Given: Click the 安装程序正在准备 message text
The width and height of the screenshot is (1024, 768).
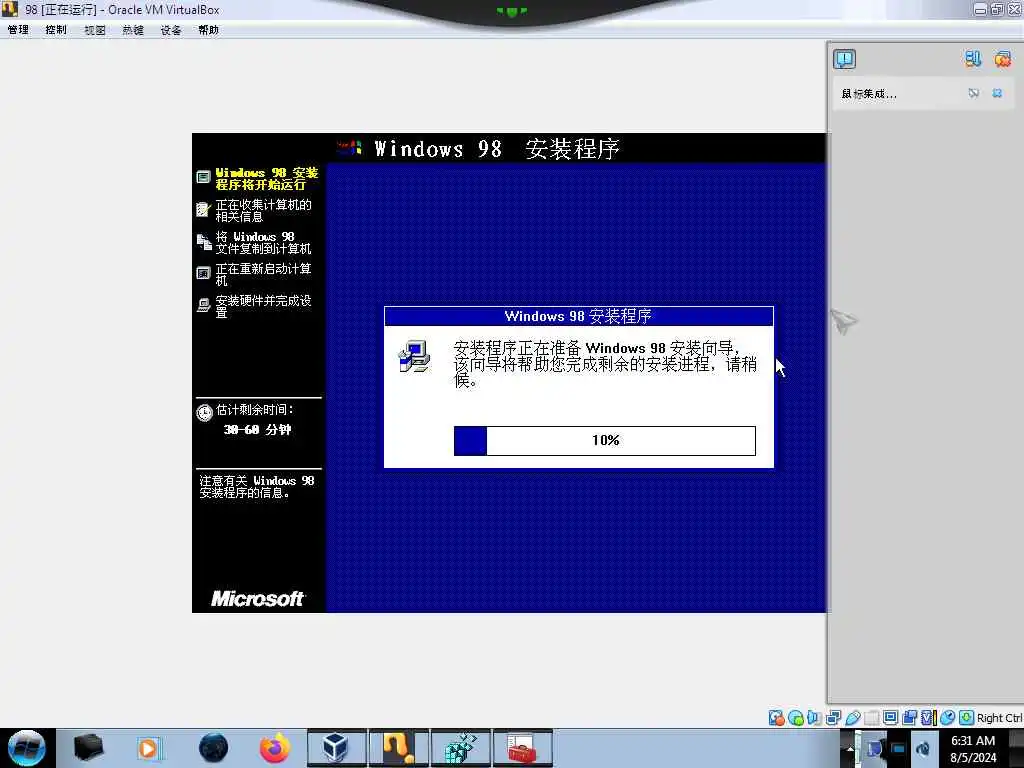Looking at the screenshot, I should click(x=605, y=364).
